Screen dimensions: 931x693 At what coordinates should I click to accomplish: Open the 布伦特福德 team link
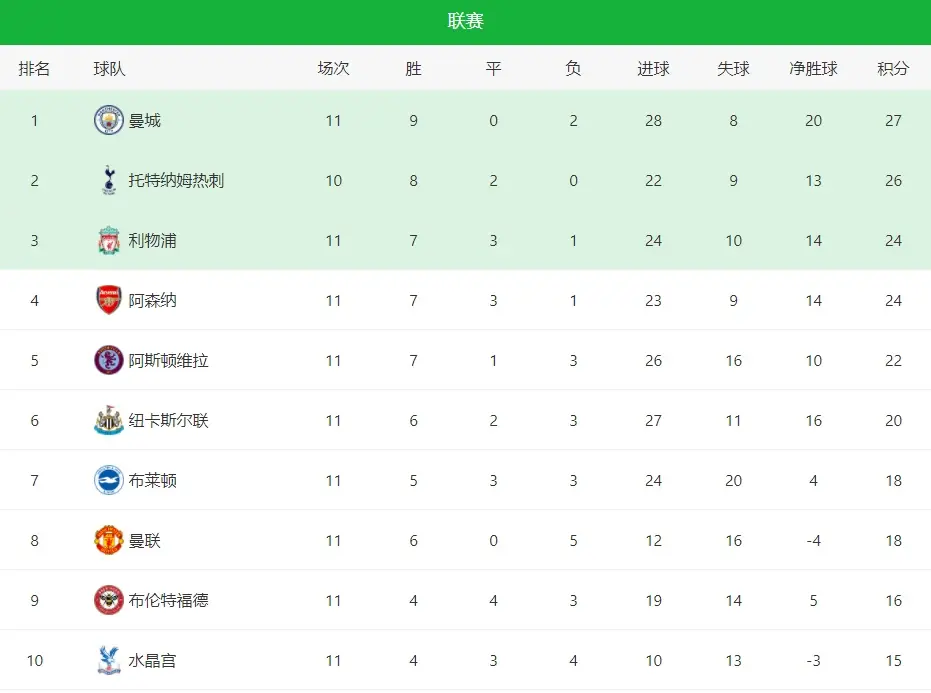coord(169,600)
